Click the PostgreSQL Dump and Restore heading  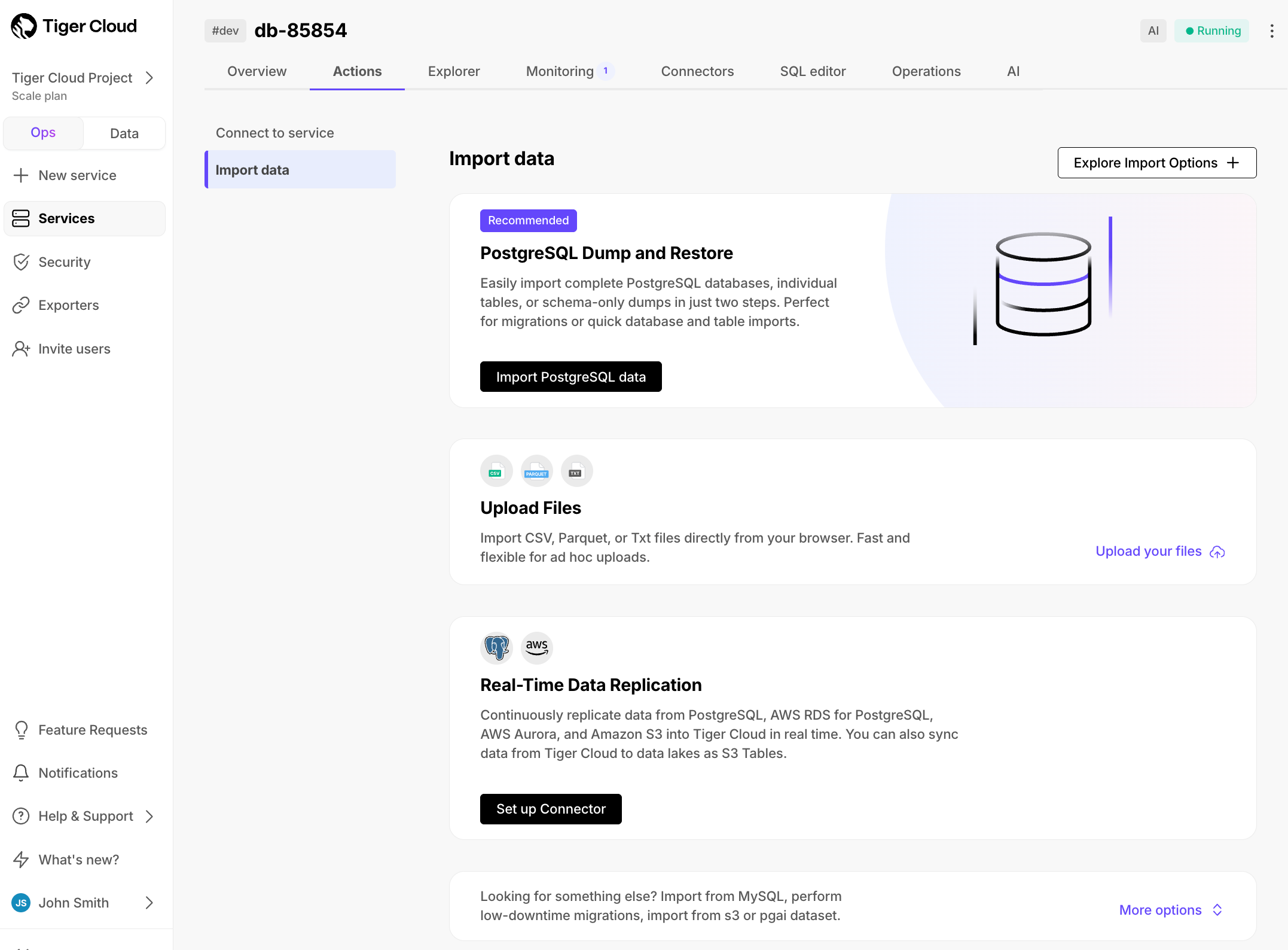click(x=606, y=253)
